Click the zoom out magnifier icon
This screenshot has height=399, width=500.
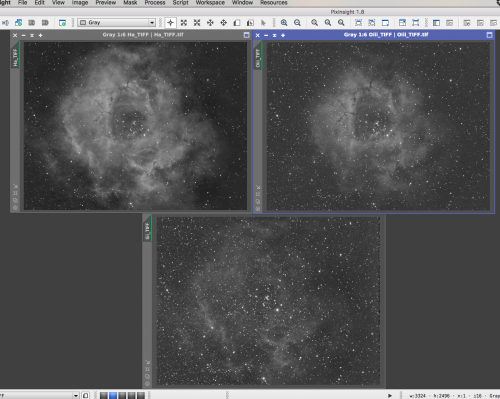coord(297,23)
